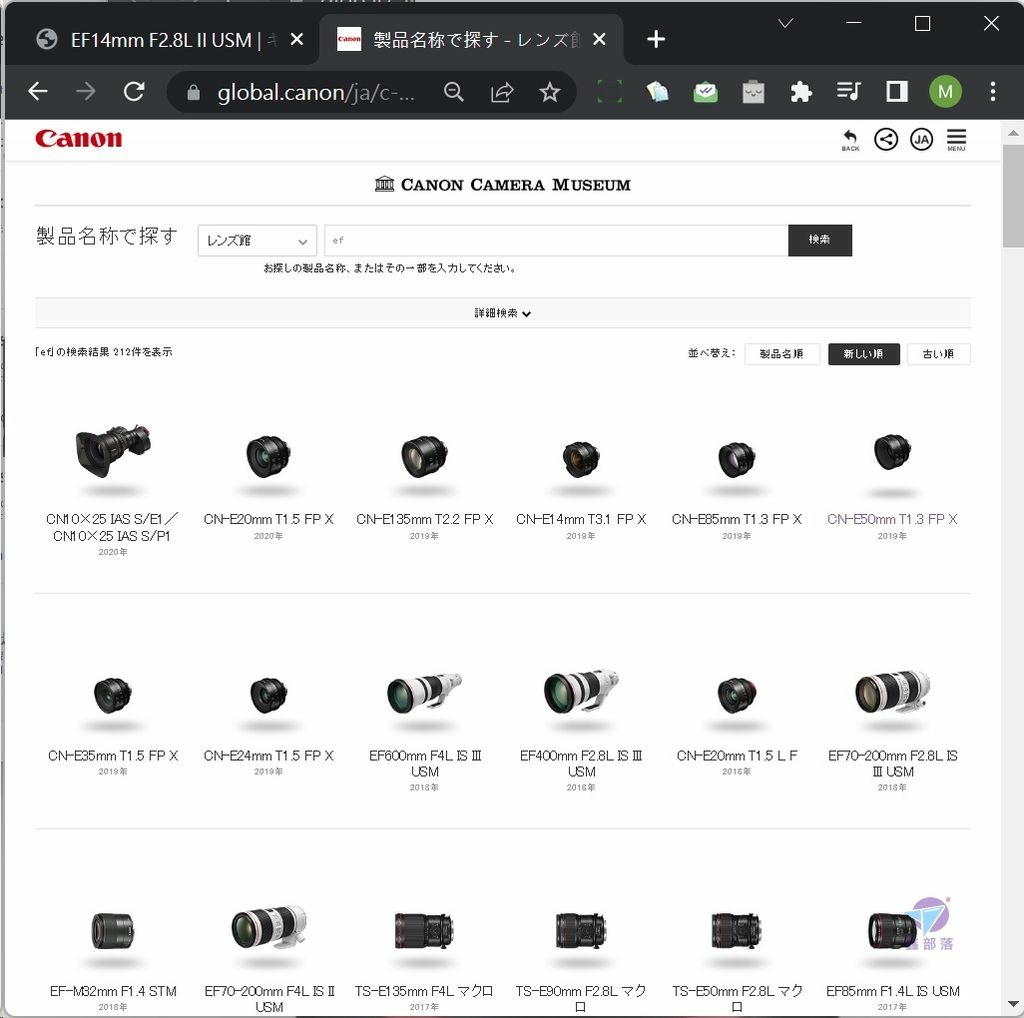Open CN-E24mm T1.5 FP X lens thumbnail
The image size is (1024, 1018).
(268, 695)
